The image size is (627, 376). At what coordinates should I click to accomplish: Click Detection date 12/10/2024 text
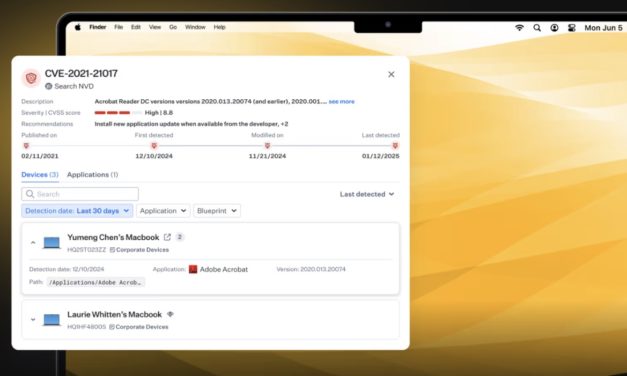(67, 269)
